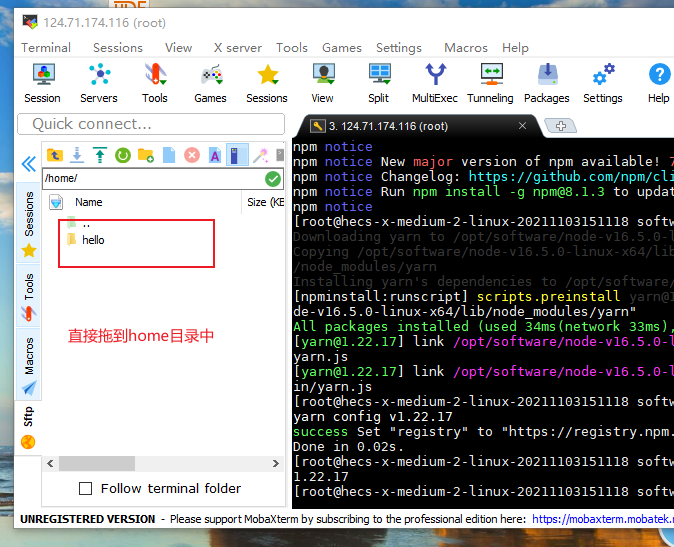
Task: Create a new folder in SFTP browser
Action: tap(146, 155)
